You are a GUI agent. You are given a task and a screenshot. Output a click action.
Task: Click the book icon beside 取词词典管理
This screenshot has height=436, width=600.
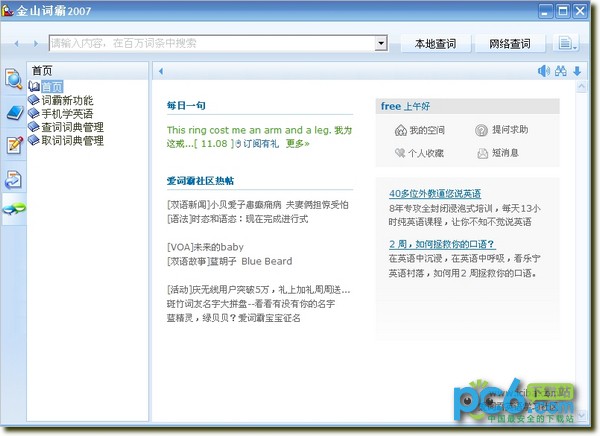(x=34, y=140)
